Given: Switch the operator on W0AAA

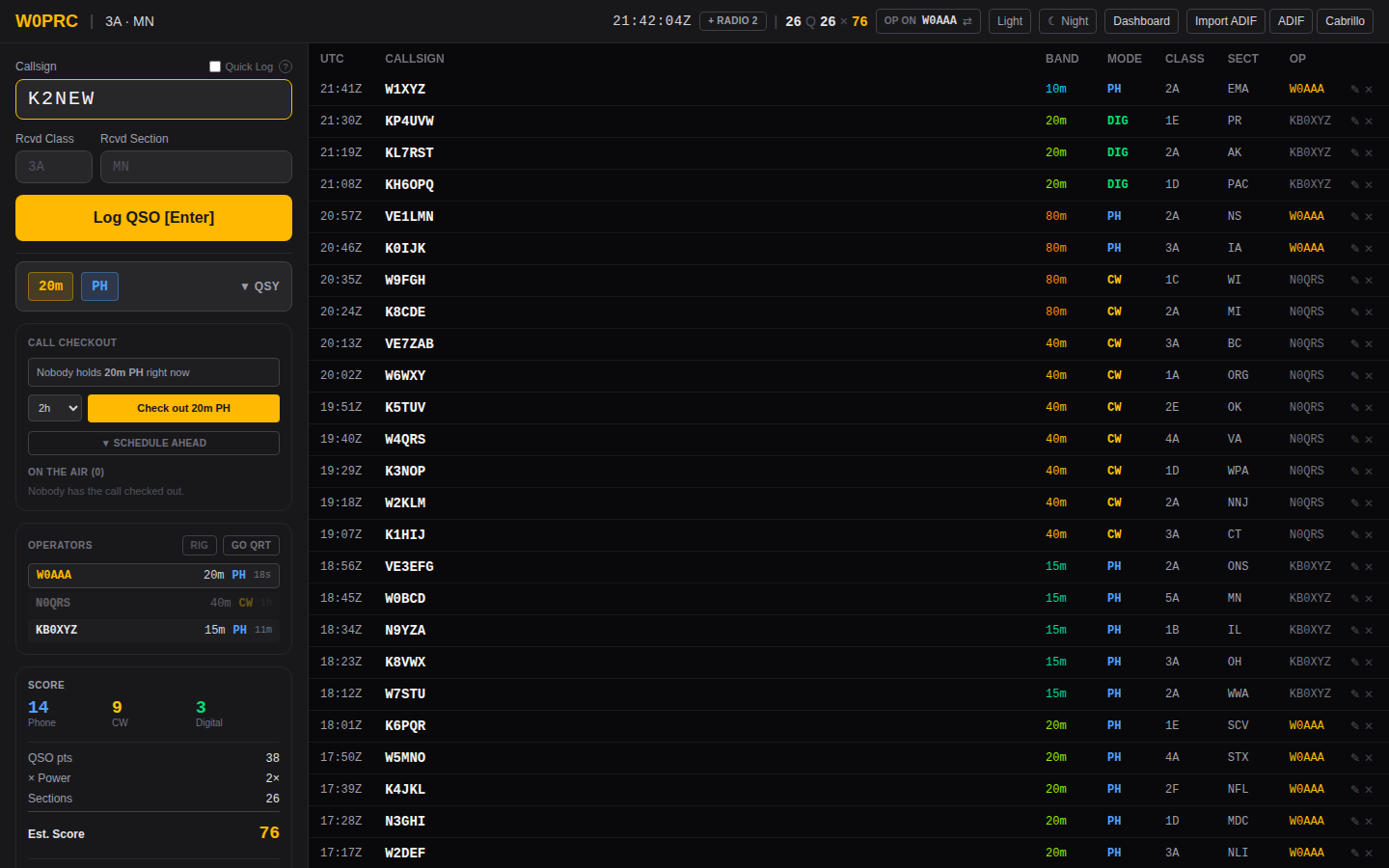Looking at the screenshot, I should pos(928,21).
